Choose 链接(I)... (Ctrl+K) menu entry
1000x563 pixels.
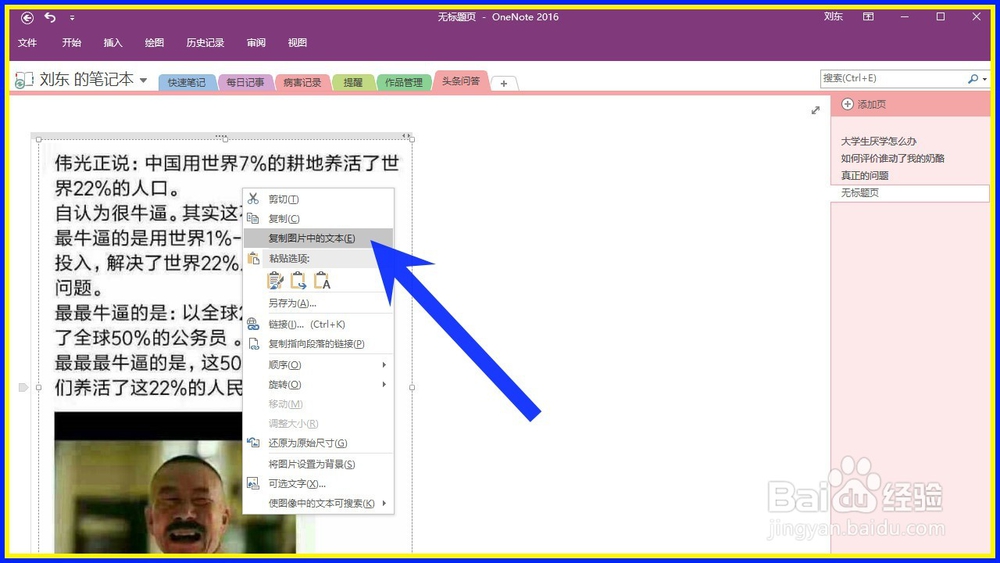[x=318, y=325]
